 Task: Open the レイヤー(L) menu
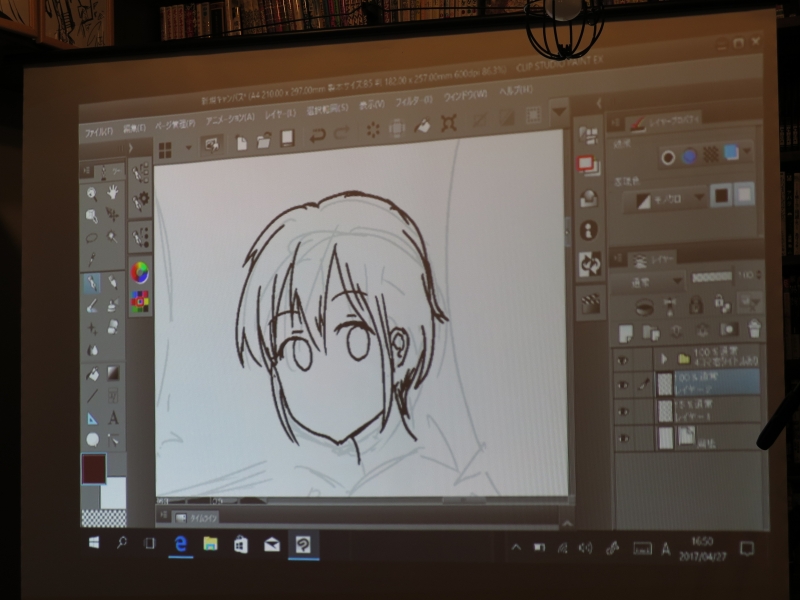(280, 114)
